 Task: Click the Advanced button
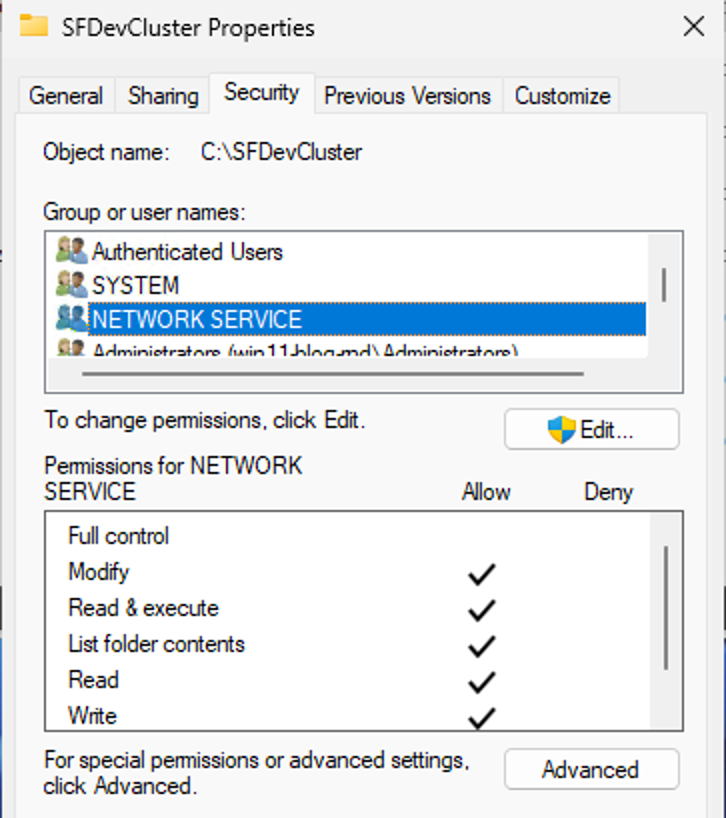[591, 769]
